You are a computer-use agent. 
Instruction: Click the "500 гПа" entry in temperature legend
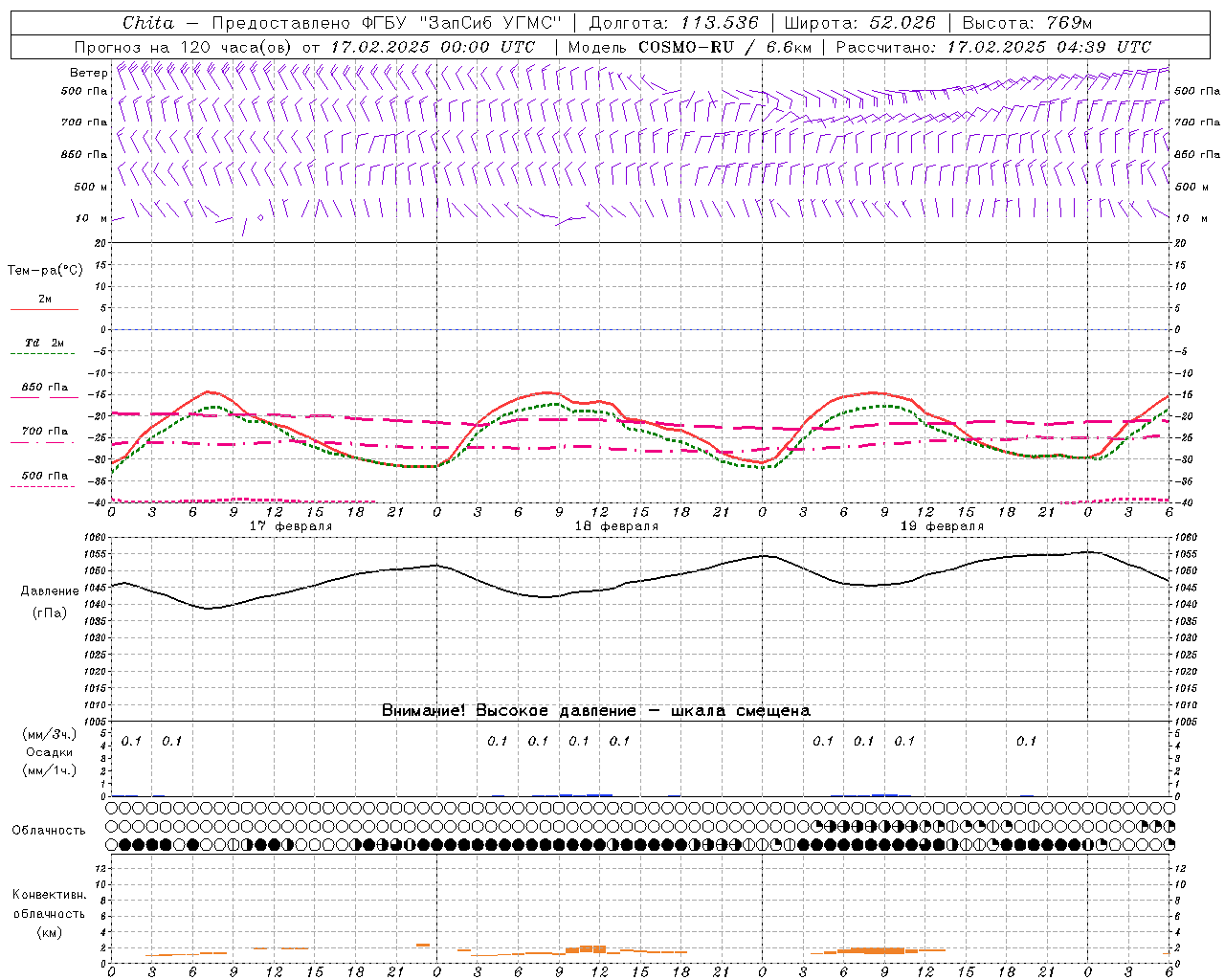point(45,476)
